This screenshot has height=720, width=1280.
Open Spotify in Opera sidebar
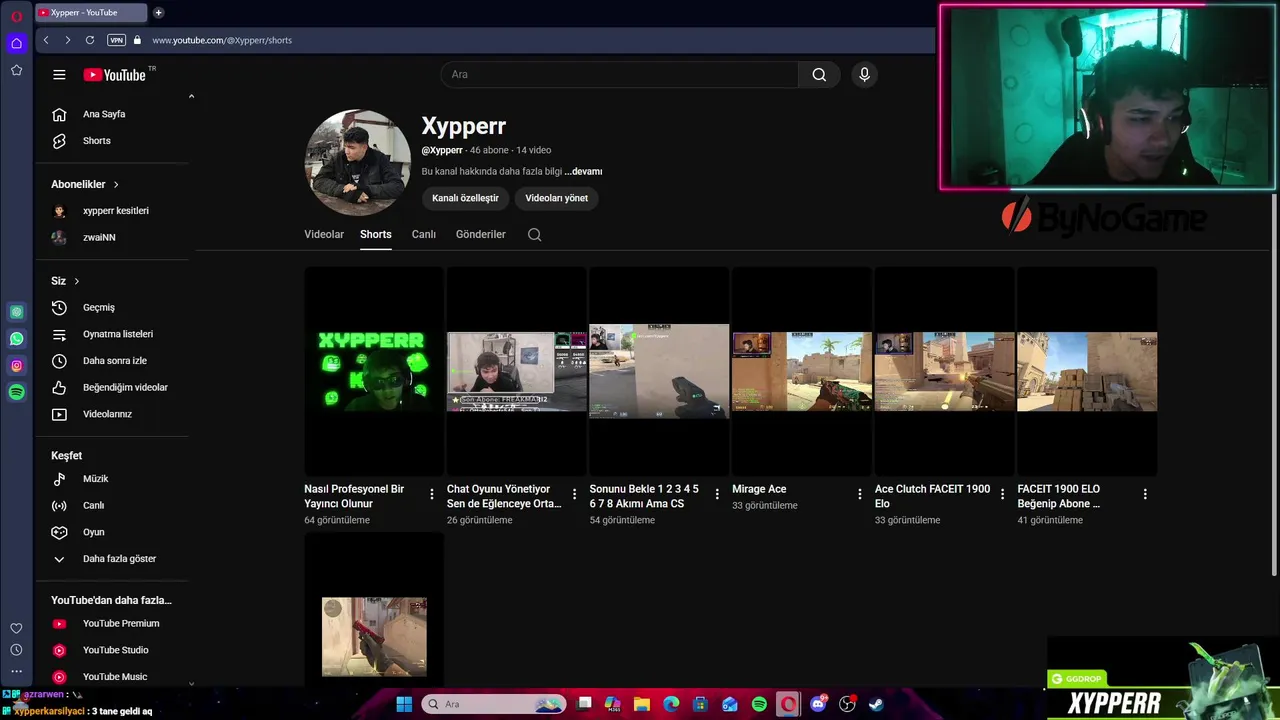(16, 393)
